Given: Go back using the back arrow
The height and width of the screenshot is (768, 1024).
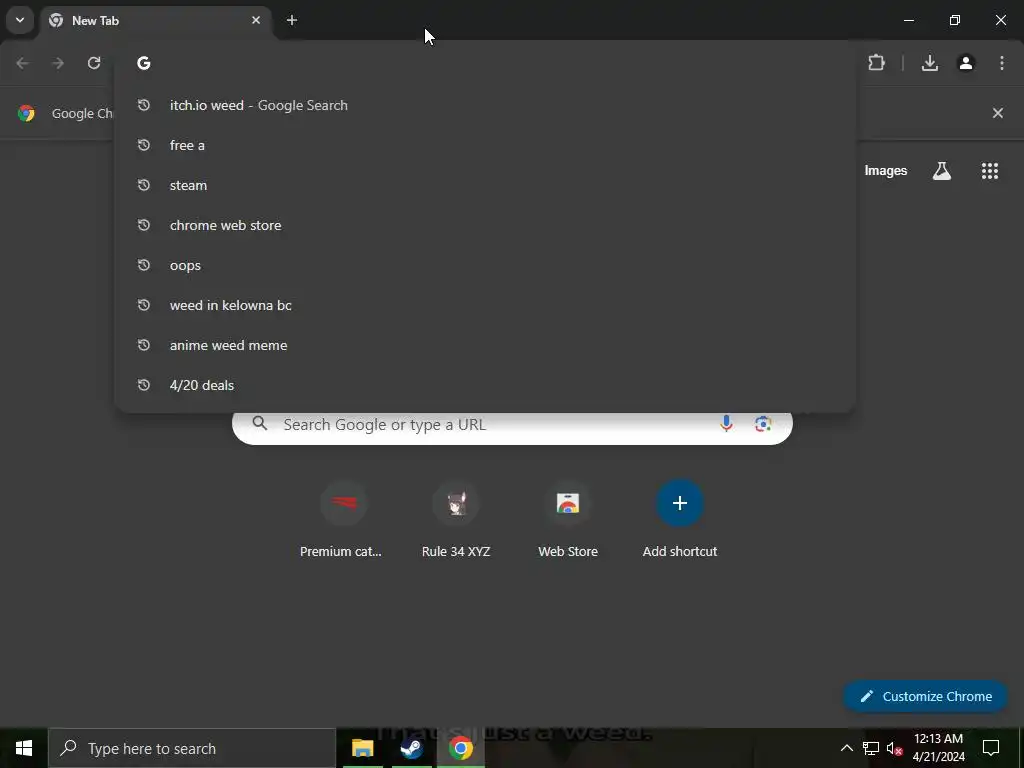Looking at the screenshot, I should click(22, 63).
